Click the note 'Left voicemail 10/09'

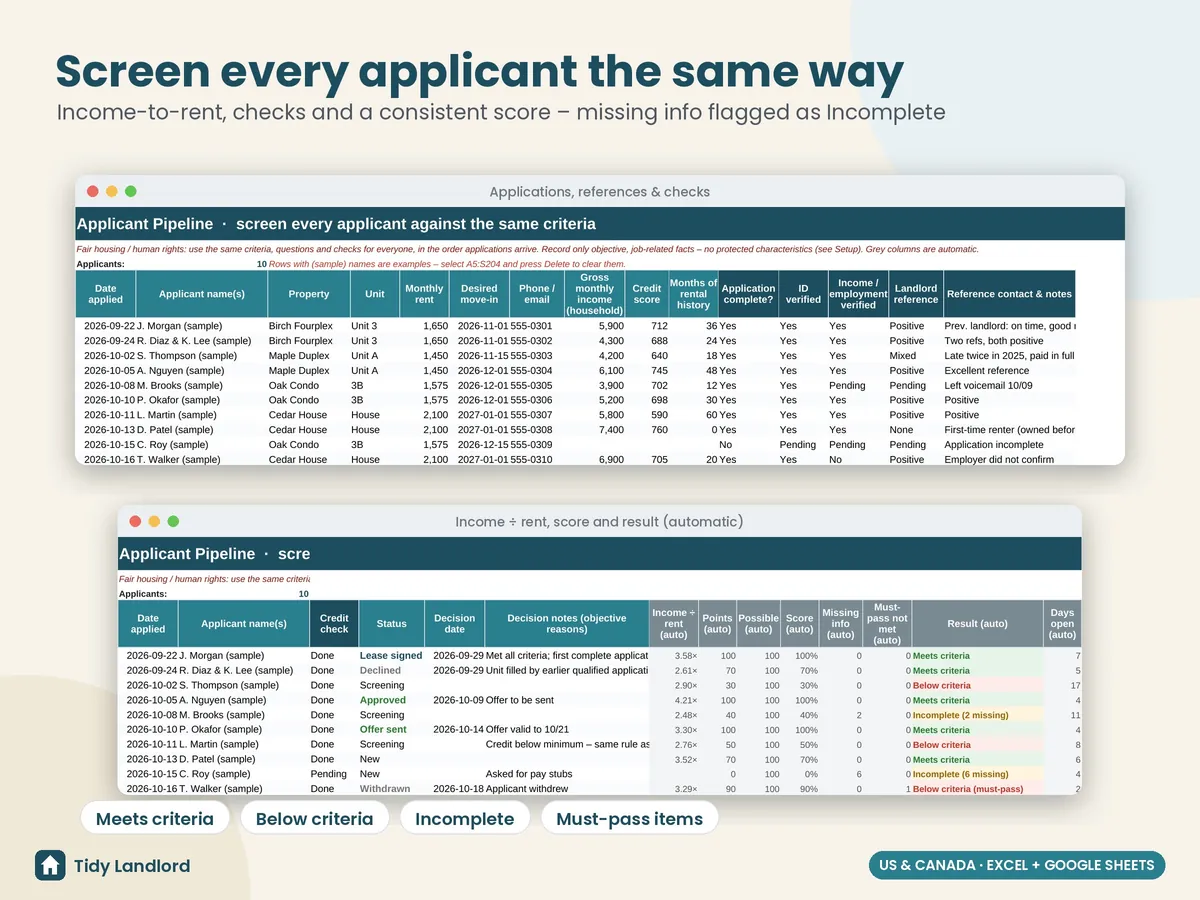pos(990,385)
